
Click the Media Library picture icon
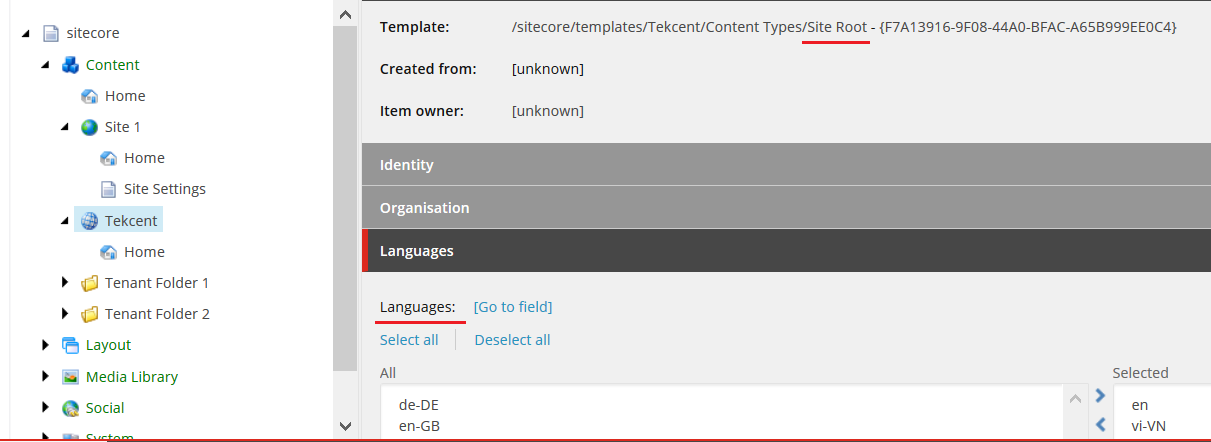tap(70, 377)
